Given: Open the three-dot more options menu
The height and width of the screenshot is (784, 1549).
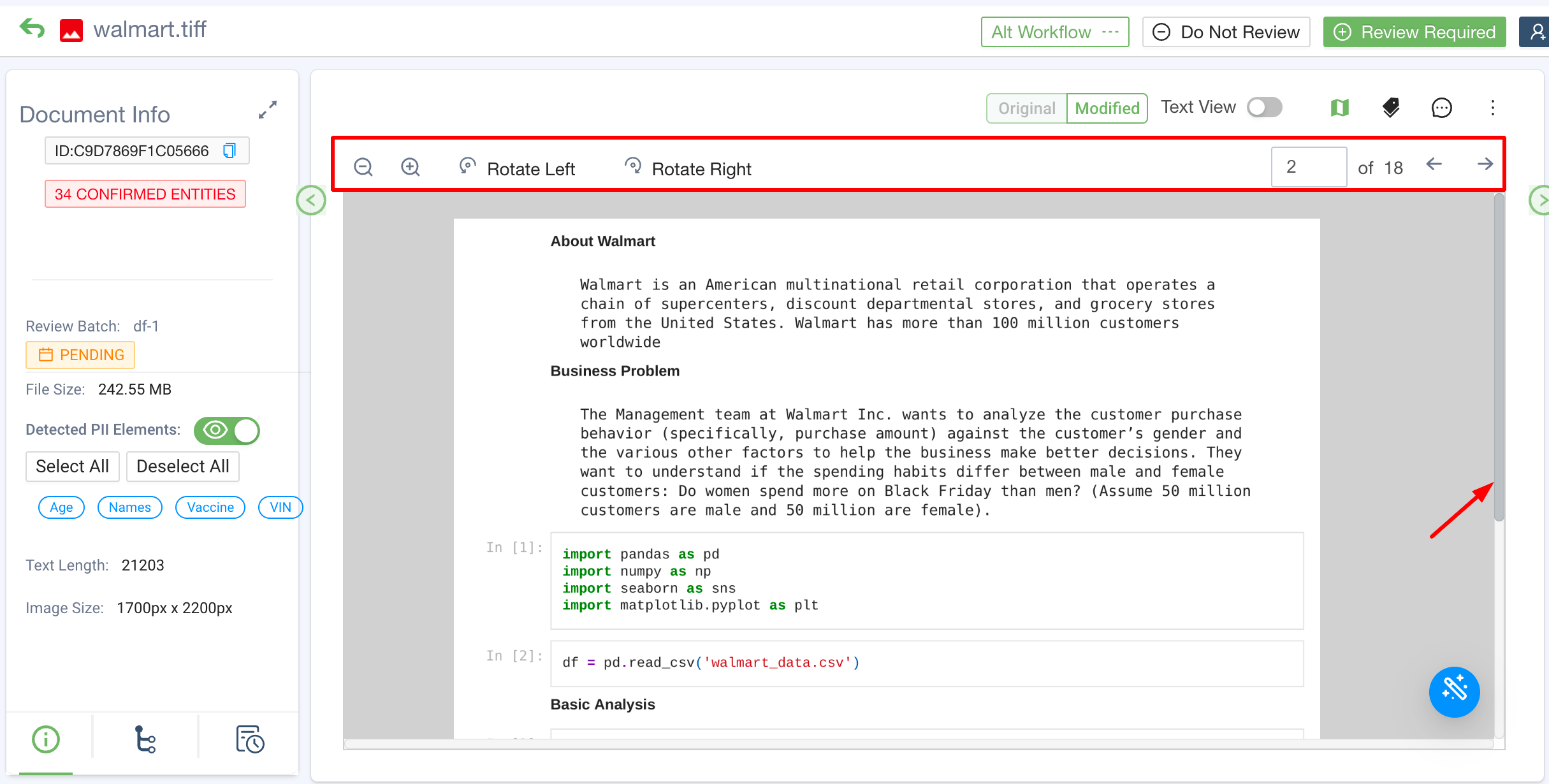Looking at the screenshot, I should [1493, 108].
